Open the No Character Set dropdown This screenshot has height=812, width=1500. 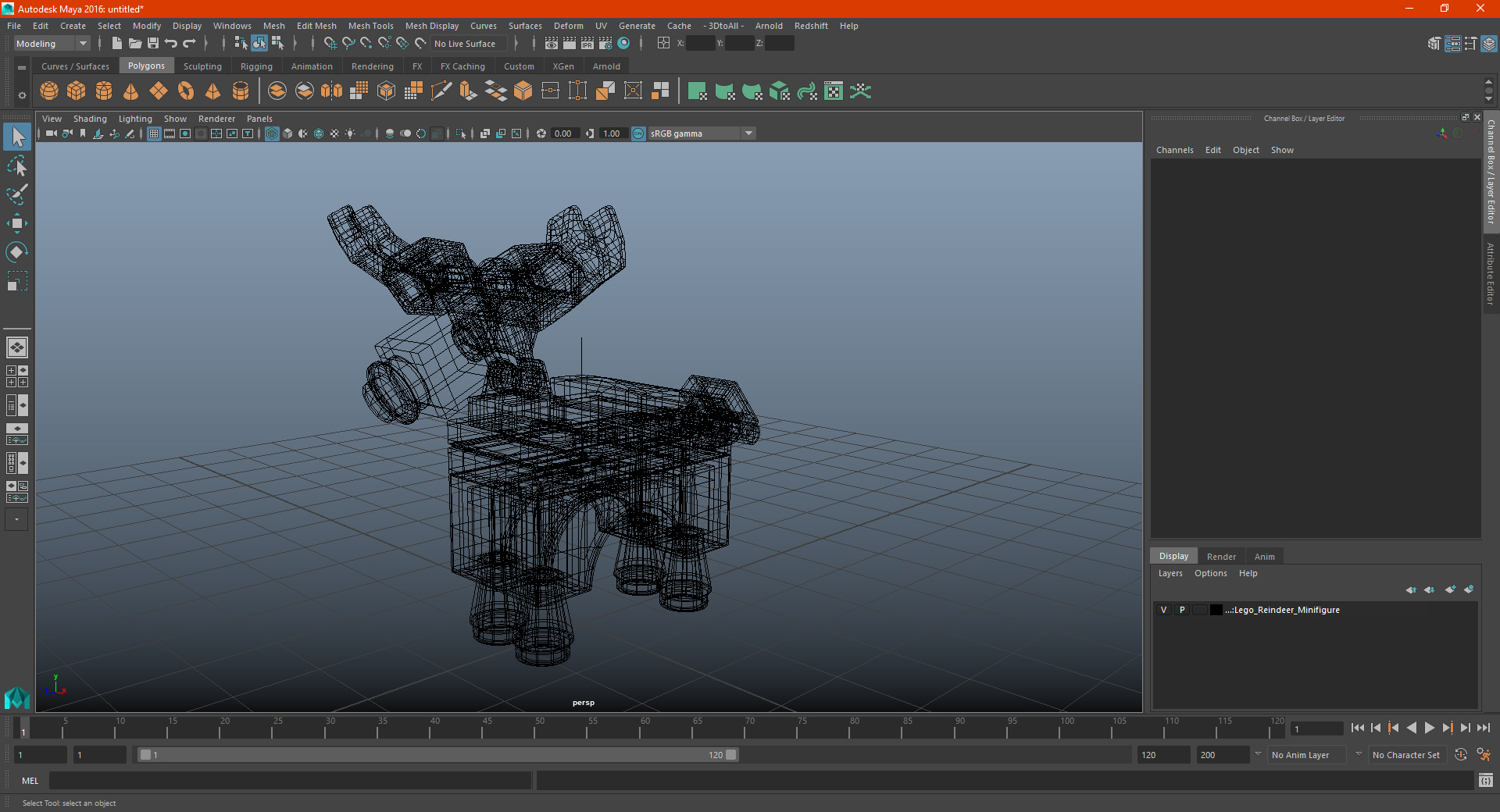tap(1406, 755)
